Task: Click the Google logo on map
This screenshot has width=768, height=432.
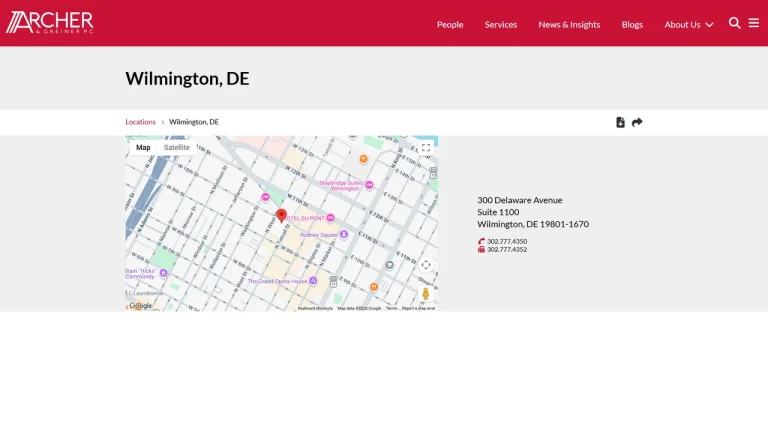Action: pyautogui.click(x=141, y=306)
